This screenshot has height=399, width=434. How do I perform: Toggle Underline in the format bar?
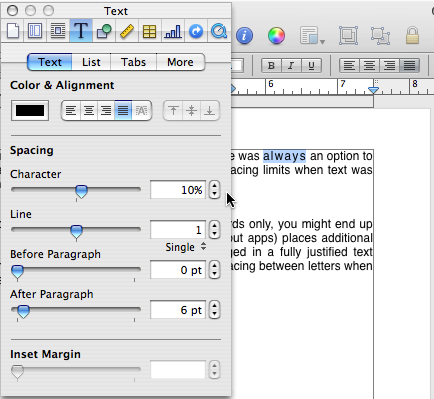(311, 65)
